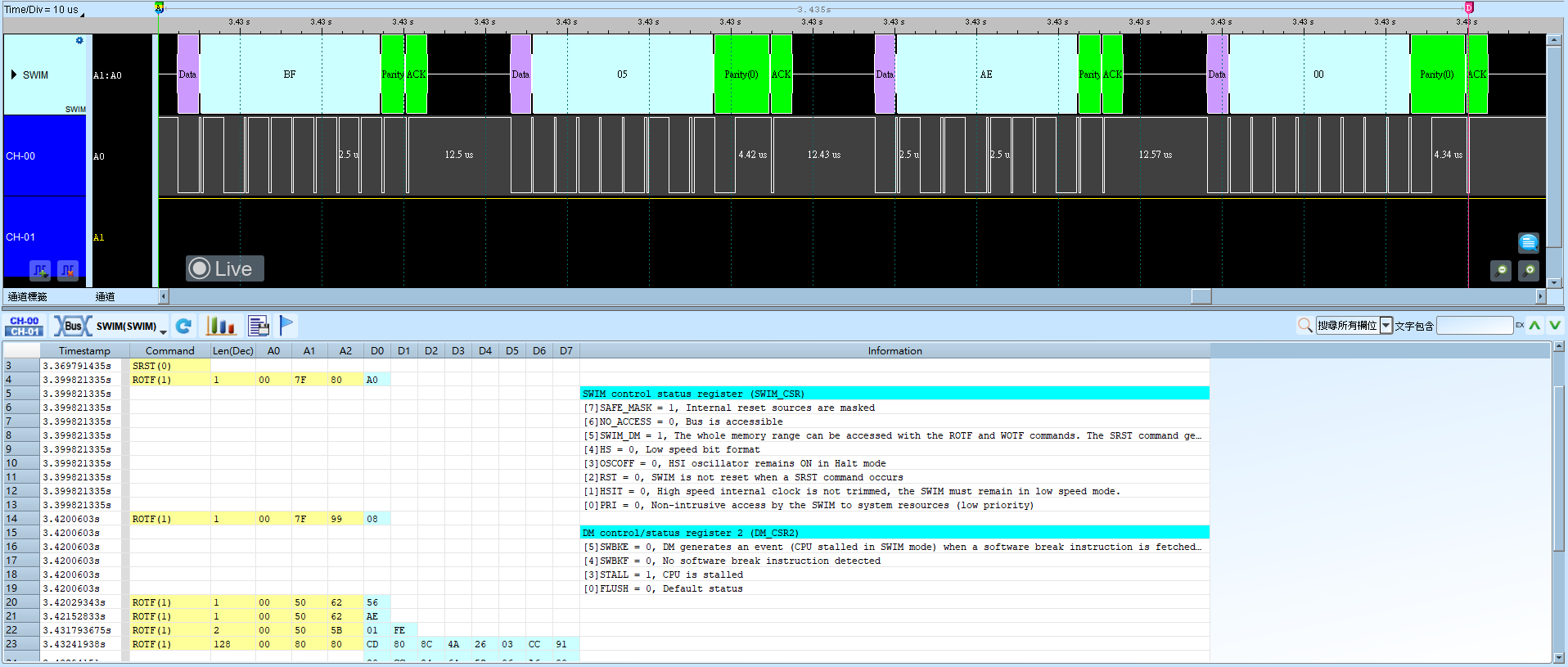Click the 12.5 us pulse-width measurement
Viewport: 1568px width, 667px height.
[x=458, y=155]
